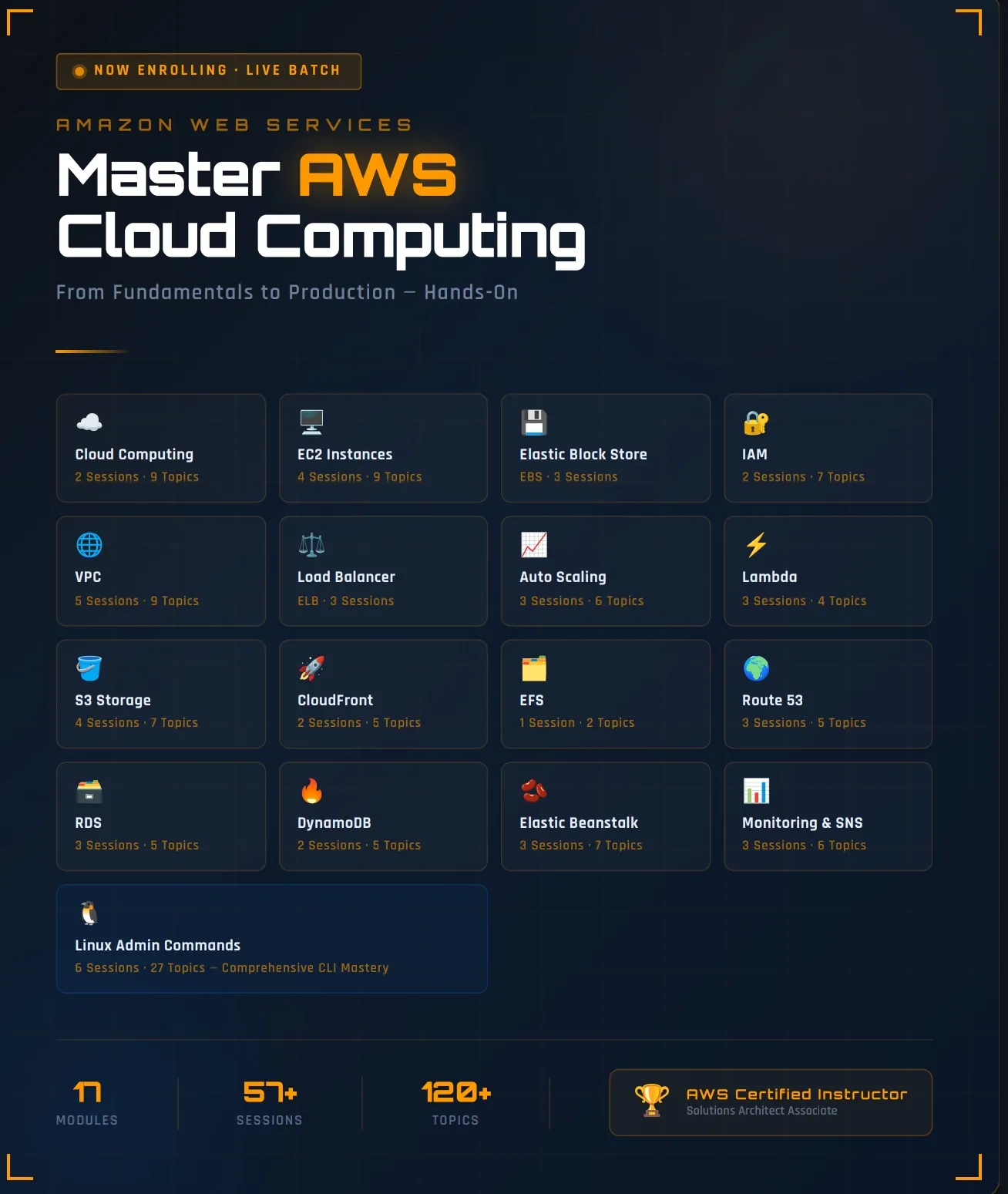Click the 17 Modules statistic
Image resolution: width=1008 pixels, height=1194 pixels.
[x=87, y=1103]
